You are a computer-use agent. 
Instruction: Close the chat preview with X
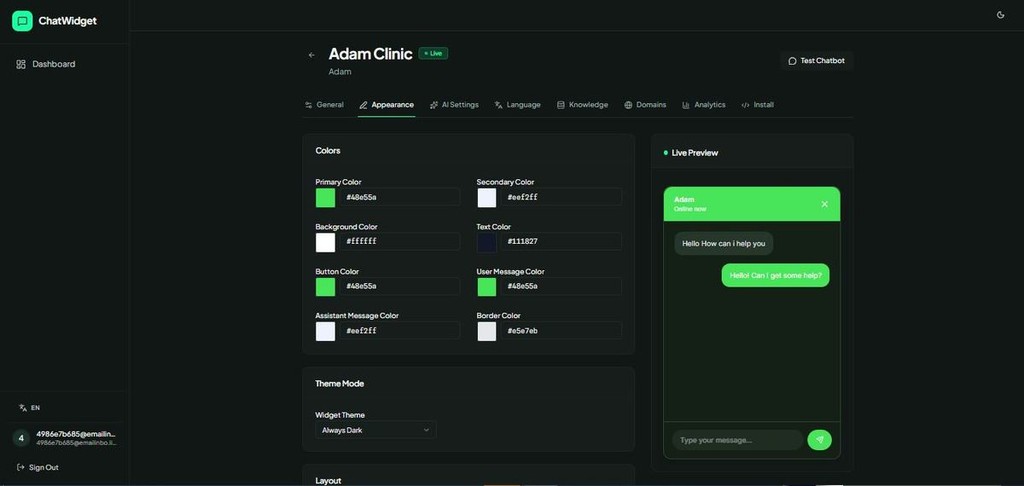click(x=824, y=204)
